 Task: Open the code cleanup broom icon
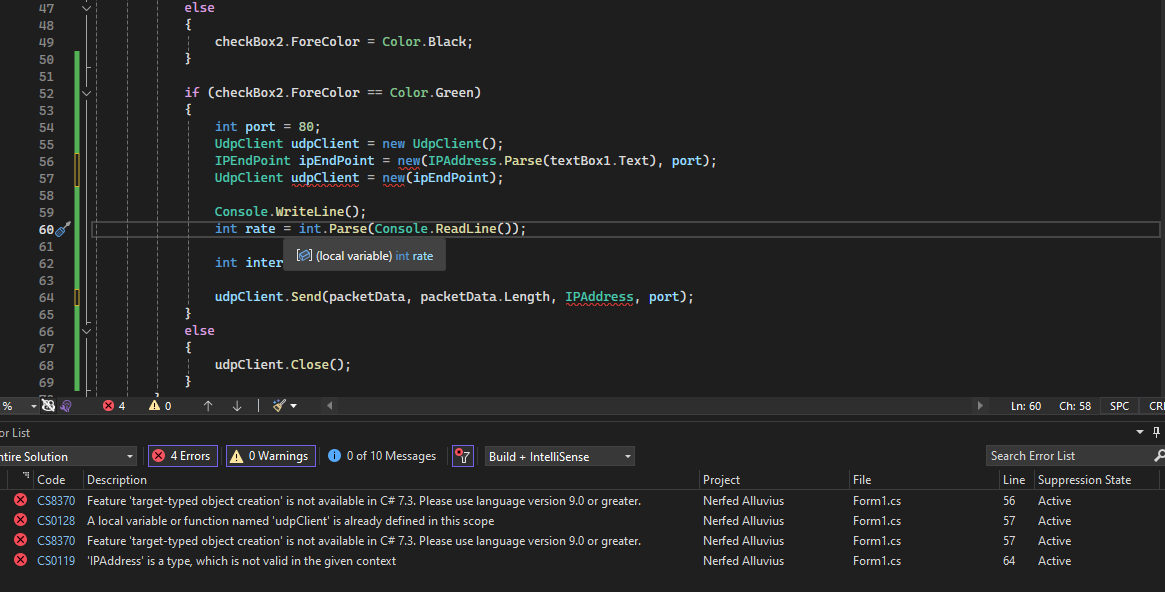coord(279,406)
